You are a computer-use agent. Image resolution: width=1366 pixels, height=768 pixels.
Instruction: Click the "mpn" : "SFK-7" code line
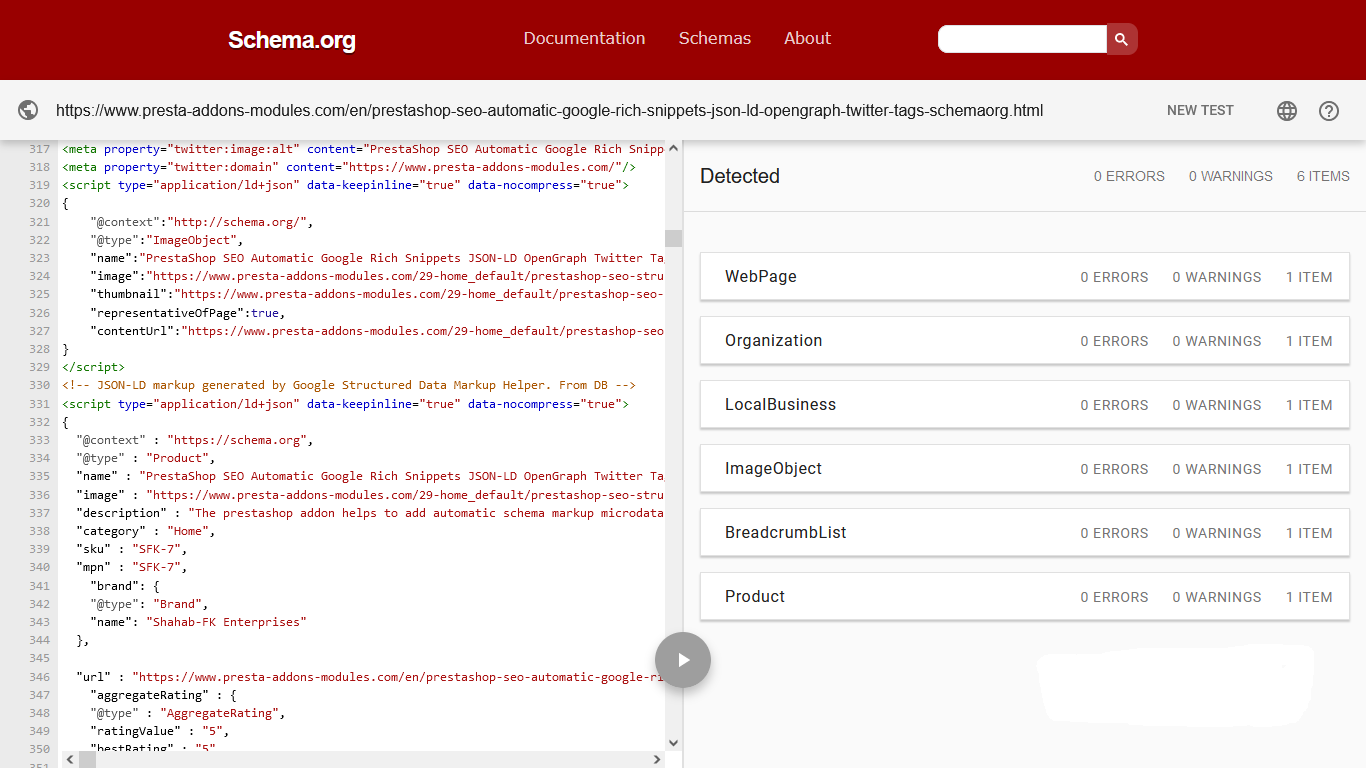tap(131, 567)
